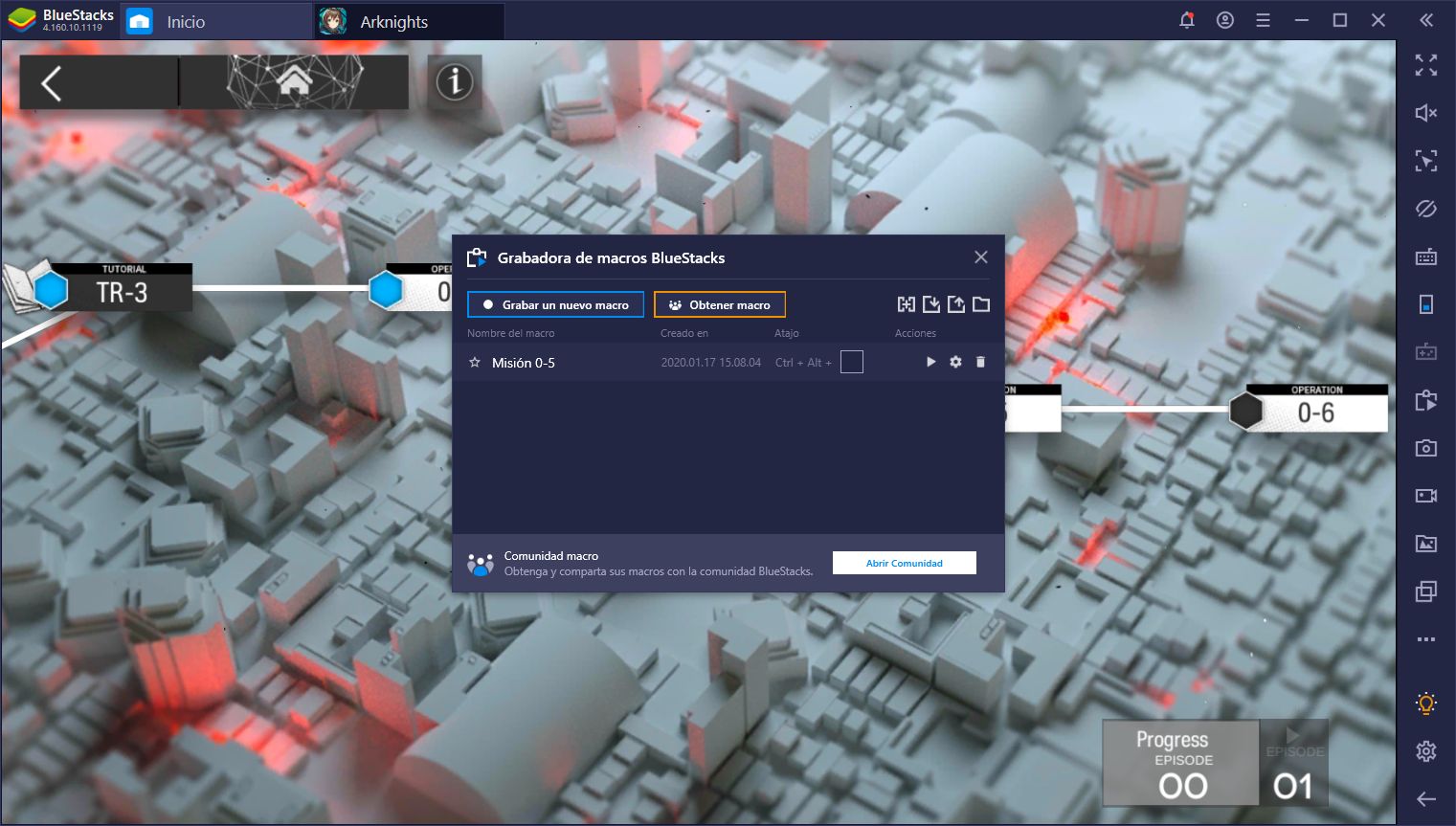Play the Misión 0-5 macro

click(930, 362)
